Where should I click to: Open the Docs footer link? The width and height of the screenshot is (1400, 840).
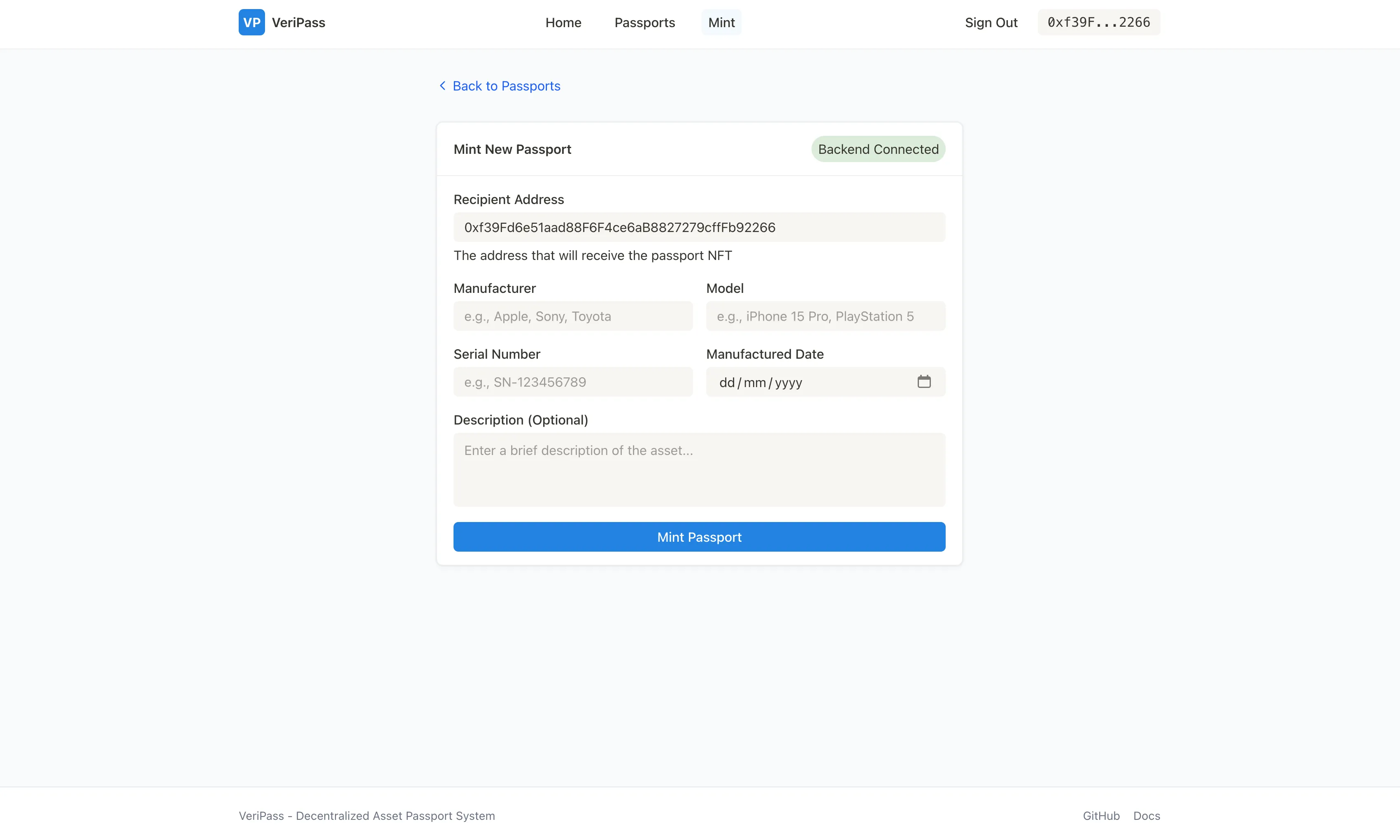coord(1146,816)
